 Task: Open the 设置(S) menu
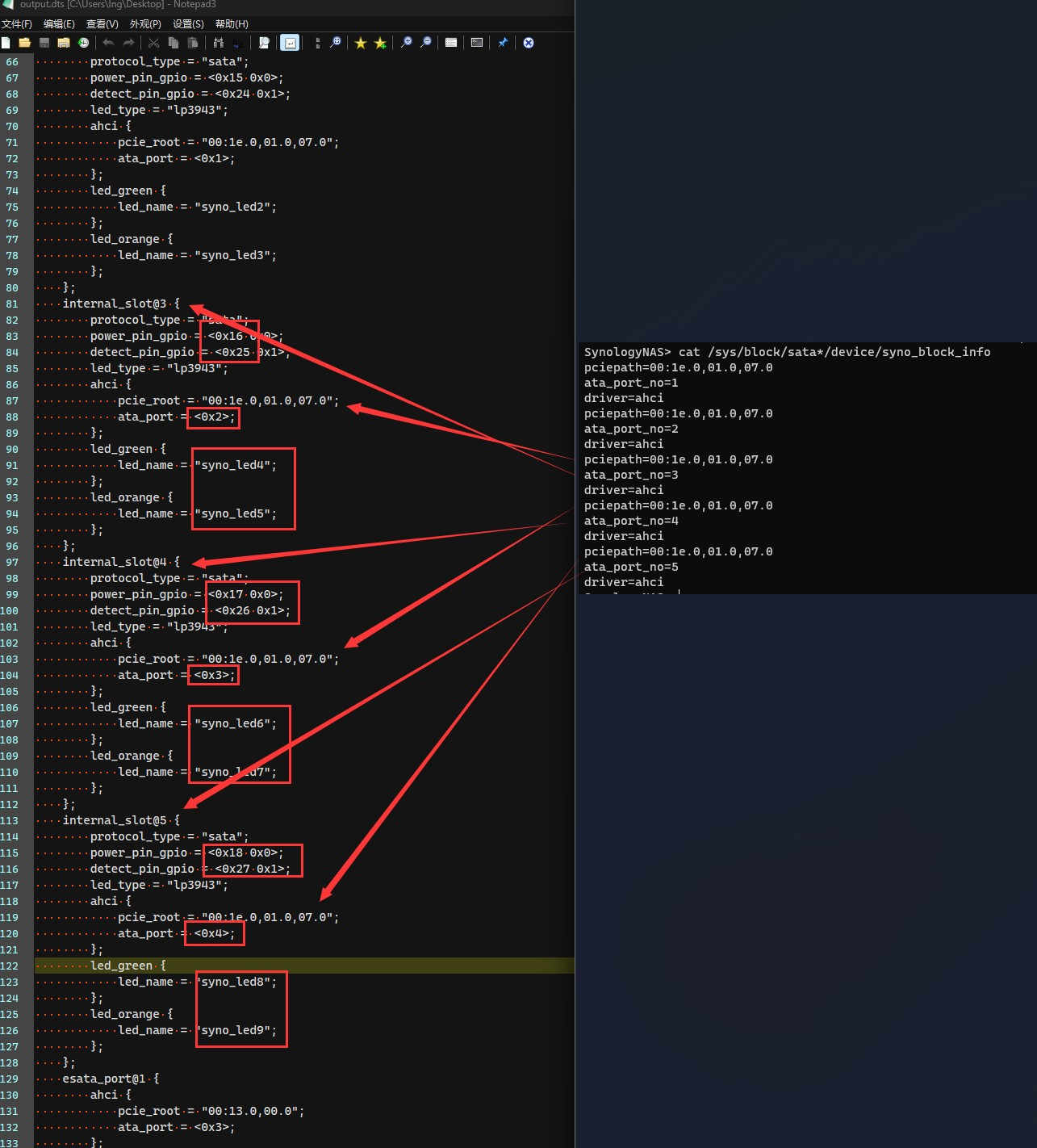click(x=188, y=24)
